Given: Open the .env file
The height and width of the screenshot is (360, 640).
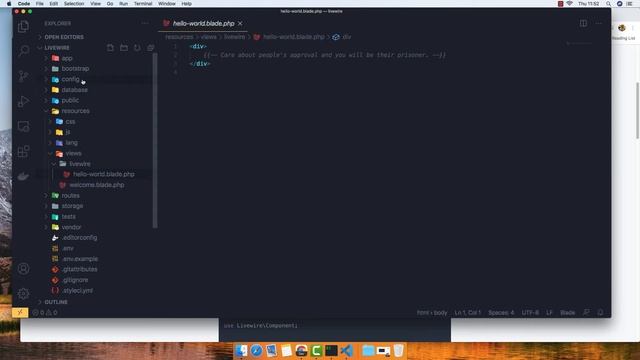Looking at the screenshot, I should pyautogui.click(x=68, y=248).
